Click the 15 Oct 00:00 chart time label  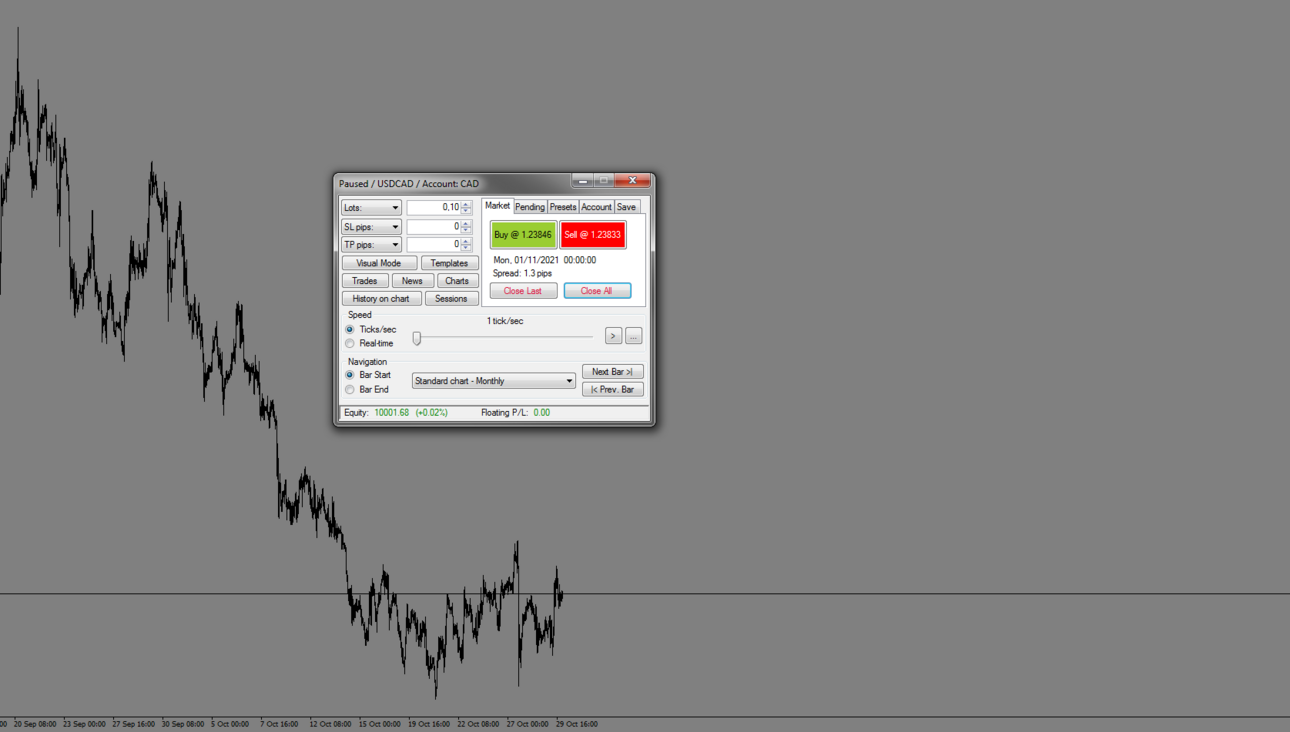(380, 724)
